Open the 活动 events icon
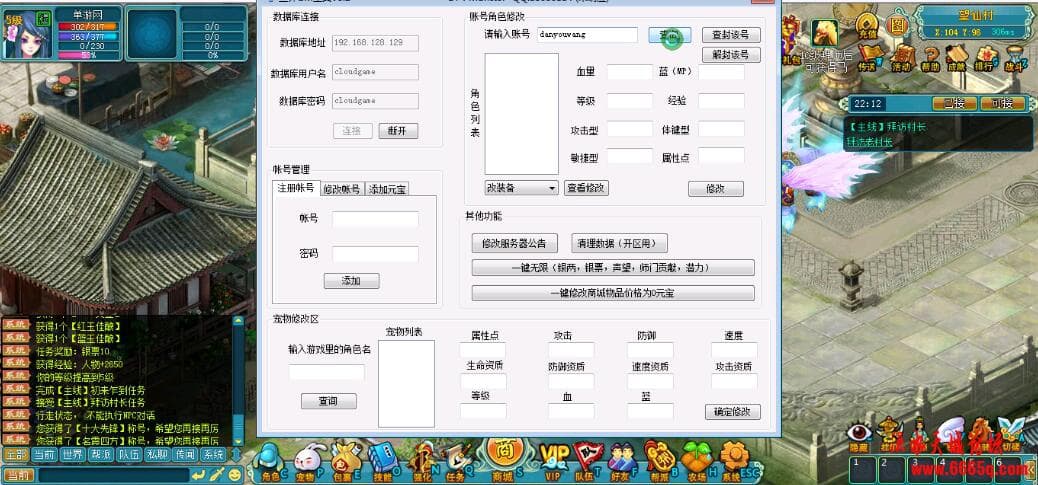The height and width of the screenshot is (485, 1038). coord(900,58)
